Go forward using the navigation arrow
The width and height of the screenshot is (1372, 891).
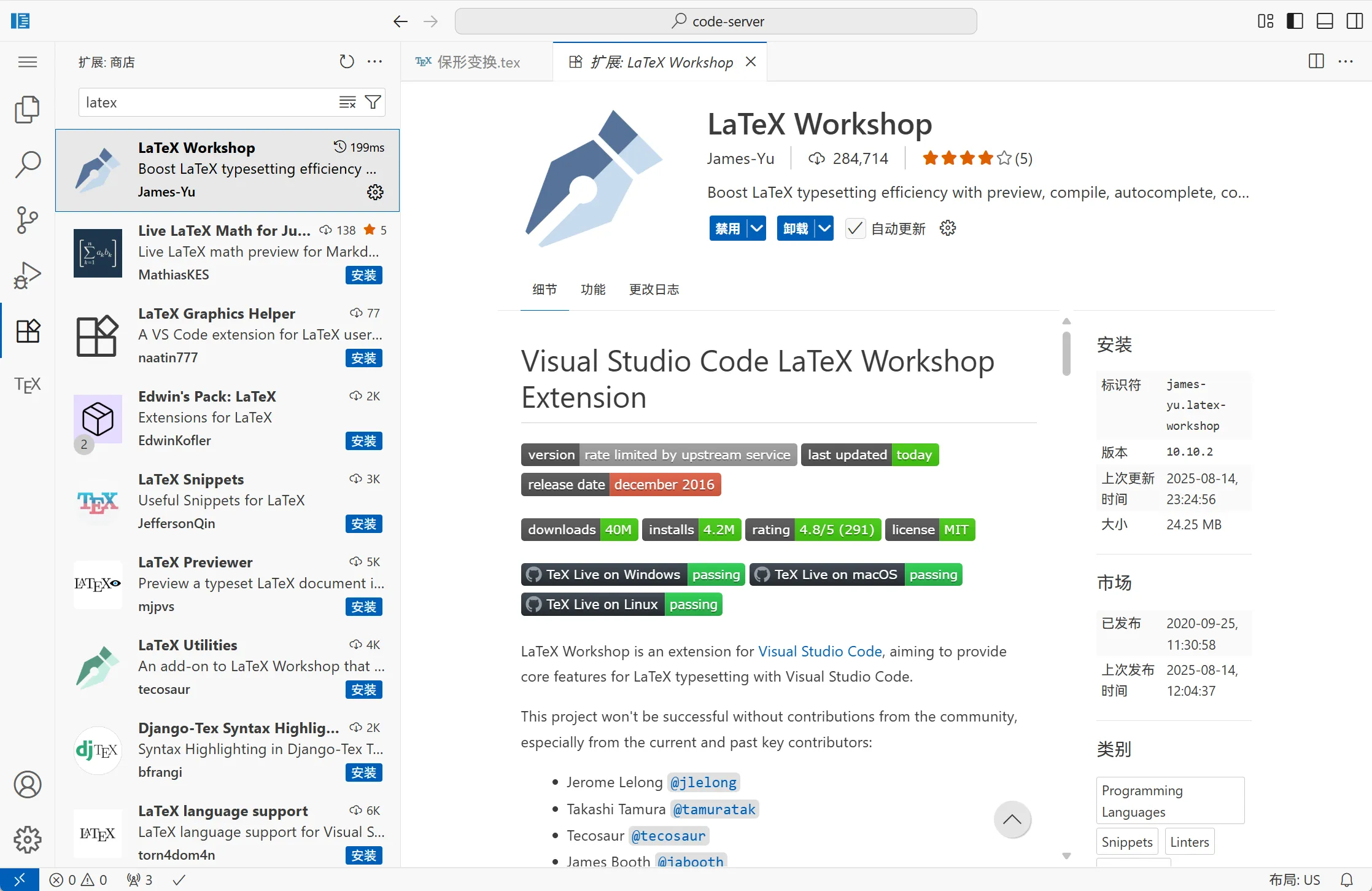coord(431,21)
